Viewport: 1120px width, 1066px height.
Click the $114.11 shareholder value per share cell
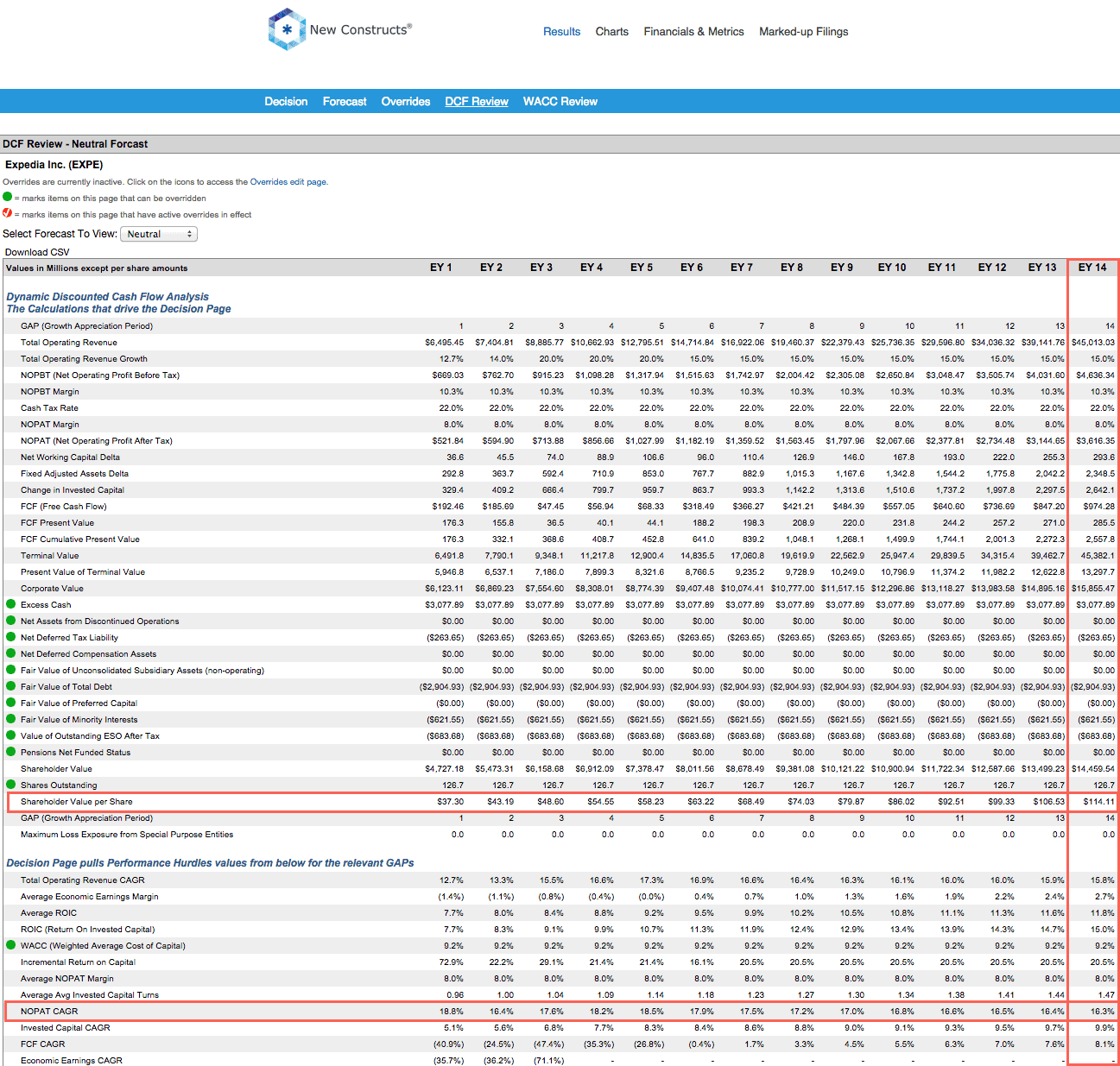(x=1098, y=802)
